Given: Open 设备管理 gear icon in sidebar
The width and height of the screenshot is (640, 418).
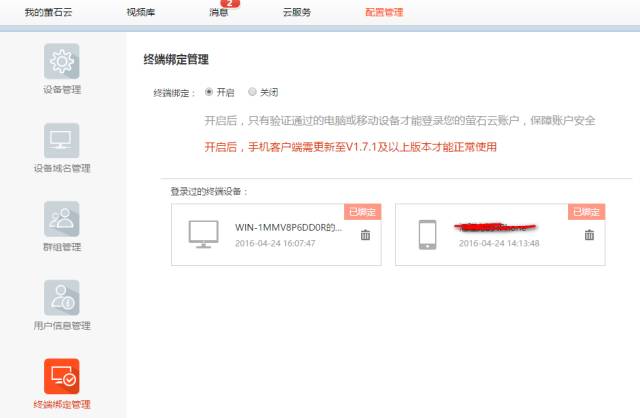Looking at the screenshot, I should 62,62.
